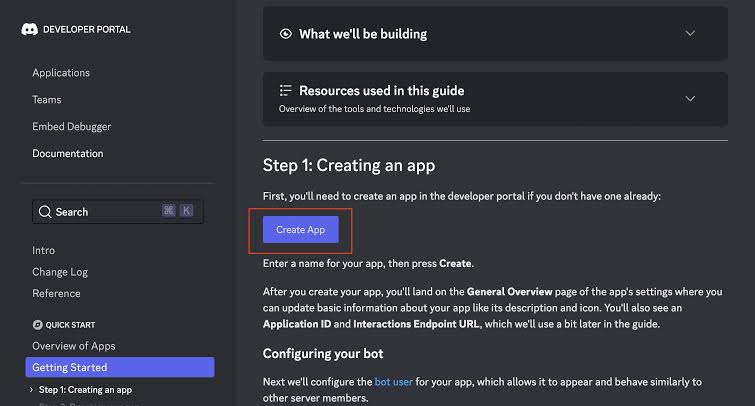Click the DEVELOPER PORTAL title text
Image resolution: width=755 pixels, height=406 pixels.
pyautogui.click(x=87, y=29)
